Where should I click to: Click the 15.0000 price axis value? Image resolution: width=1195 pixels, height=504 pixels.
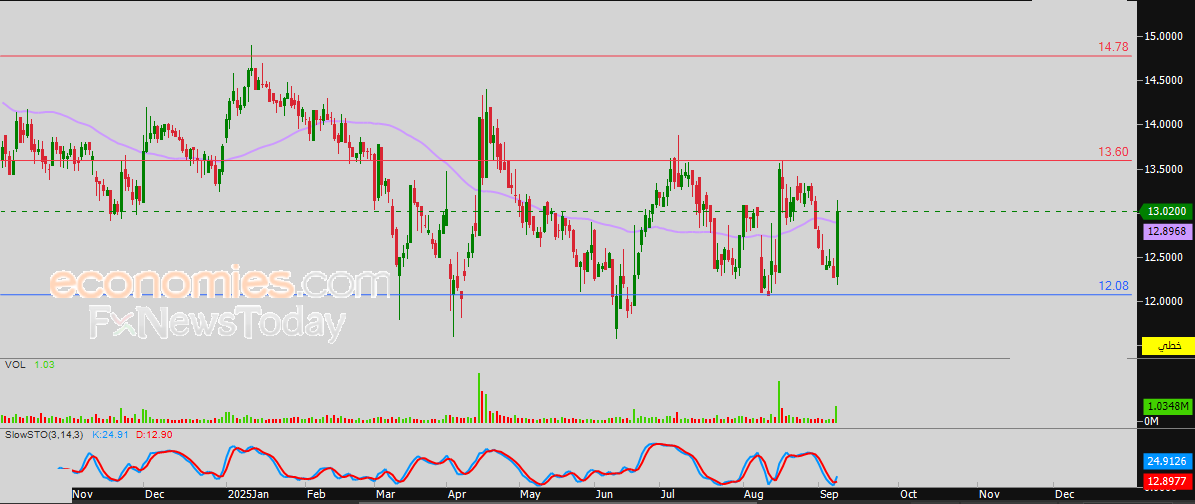pyautogui.click(x=1164, y=36)
